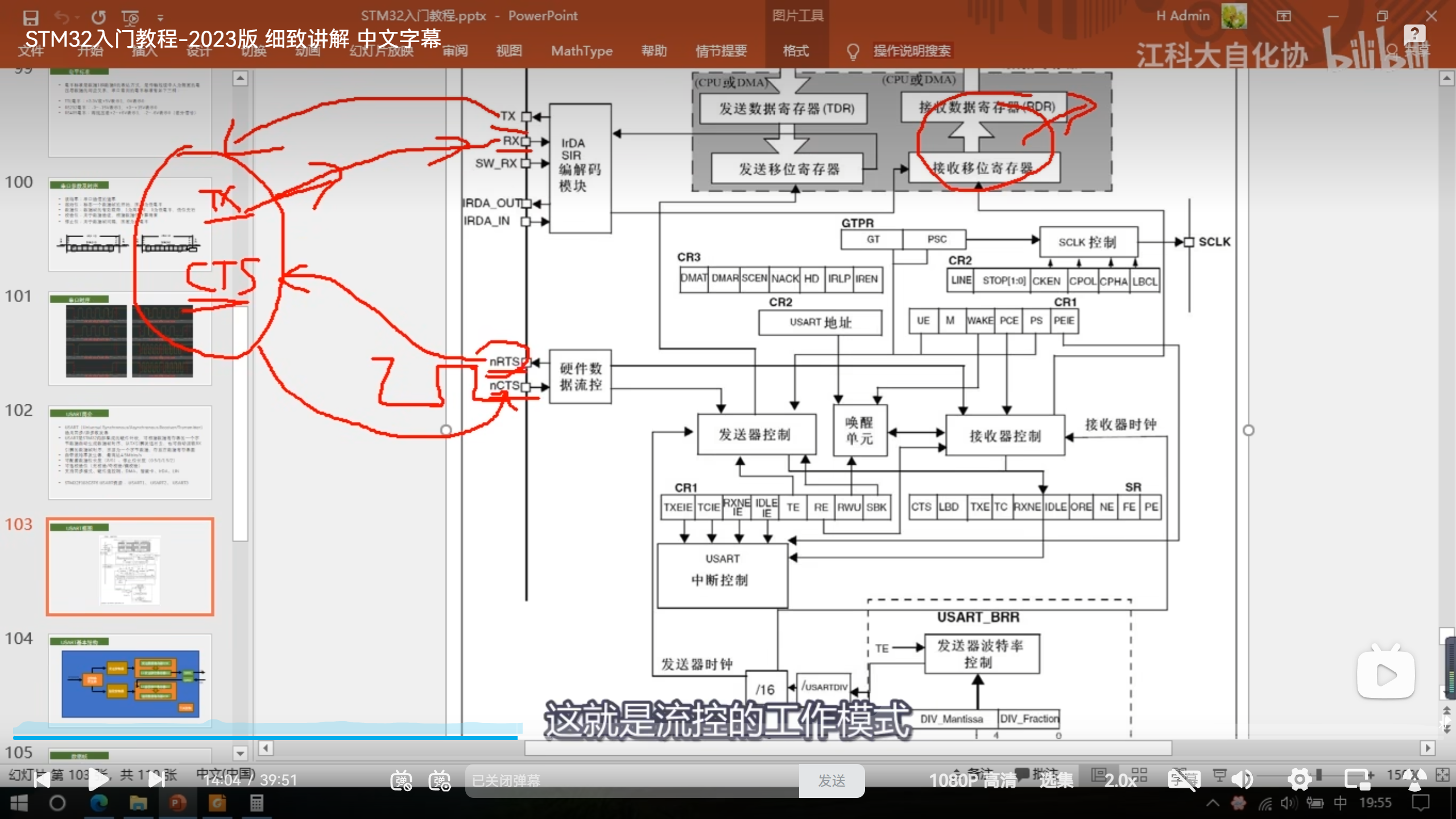Image resolution: width=1456 pixels, height=819 pixels.
Task: Toggle the subtitle (字幕) icon
Action: click(1183, 780)
